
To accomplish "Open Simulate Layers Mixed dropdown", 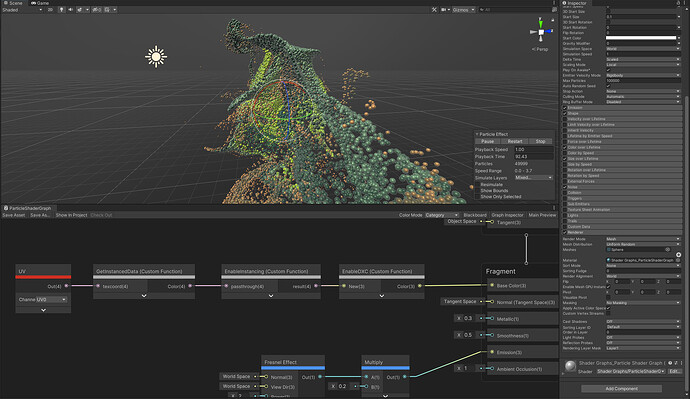I will [534, 178].
